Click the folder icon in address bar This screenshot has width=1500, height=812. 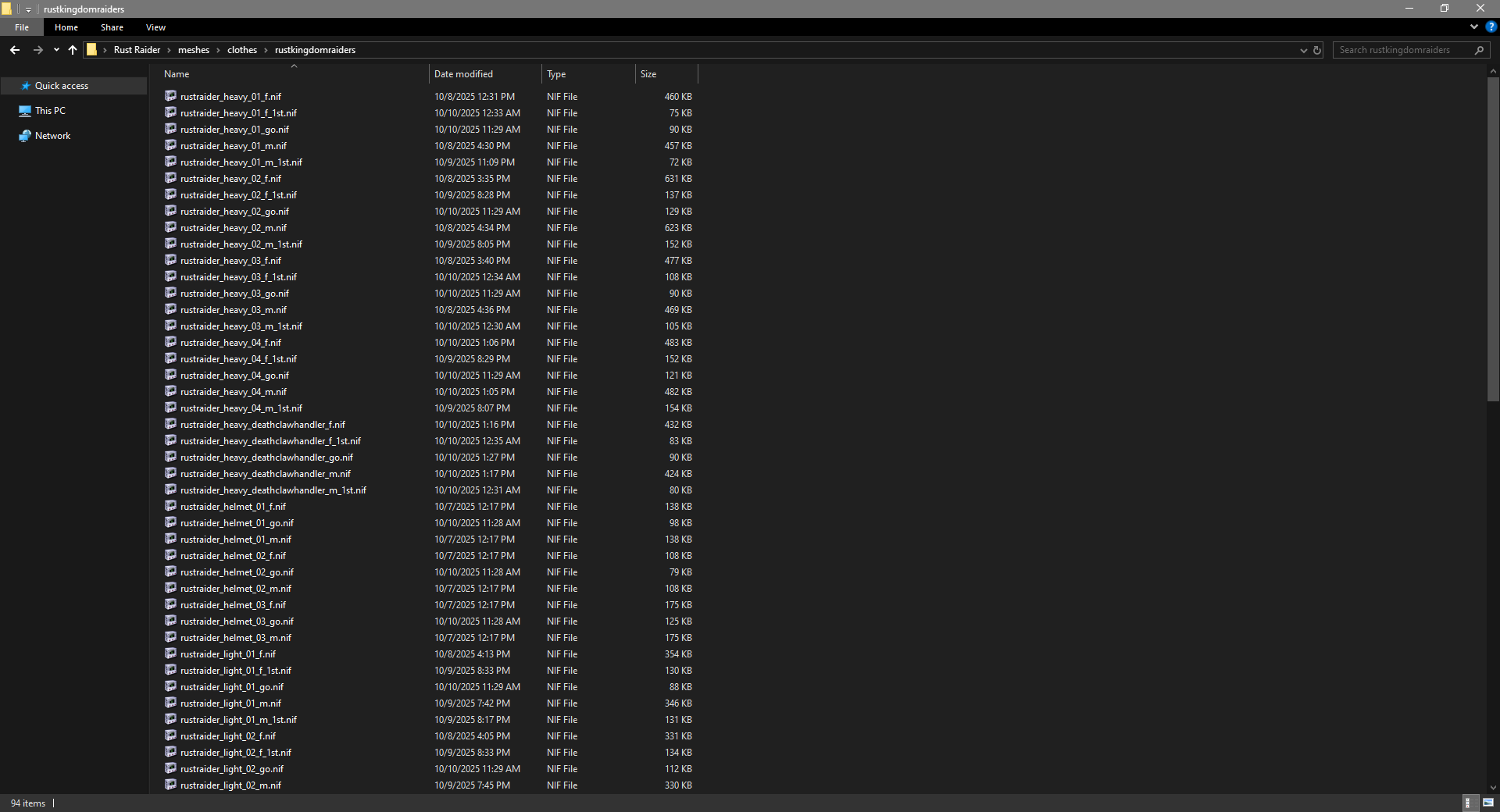tap(91, 50)
